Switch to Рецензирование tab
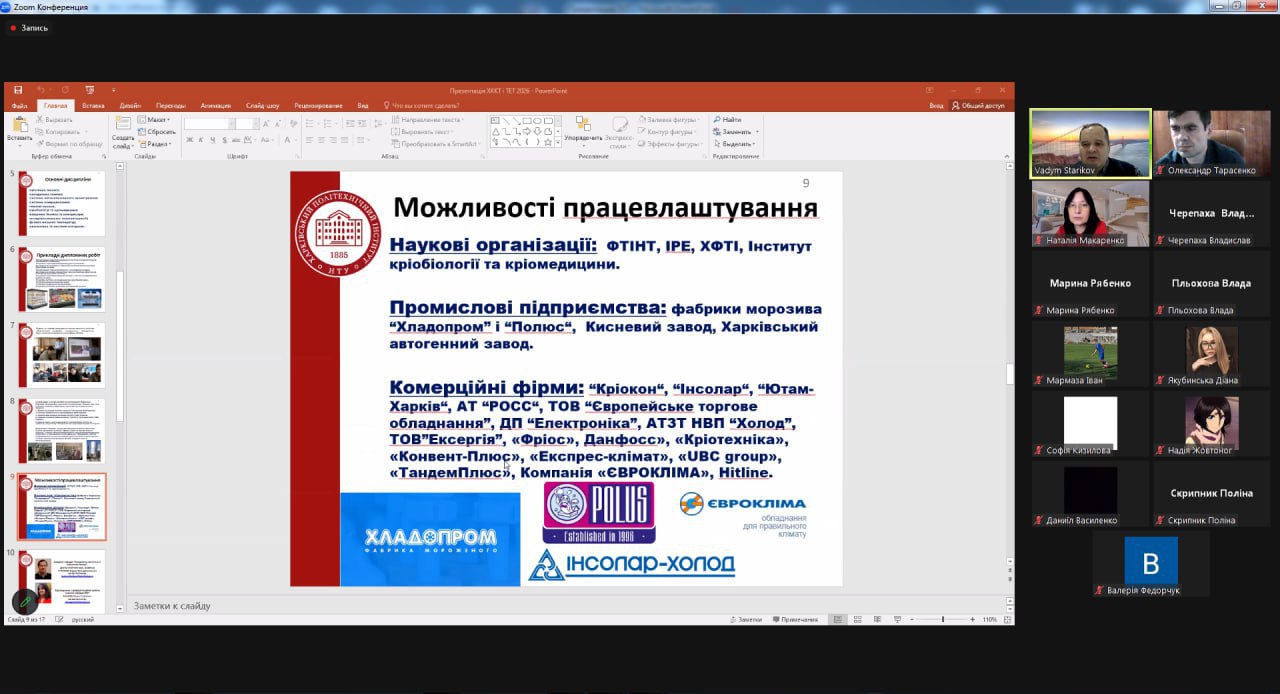 tap(318, 105)
